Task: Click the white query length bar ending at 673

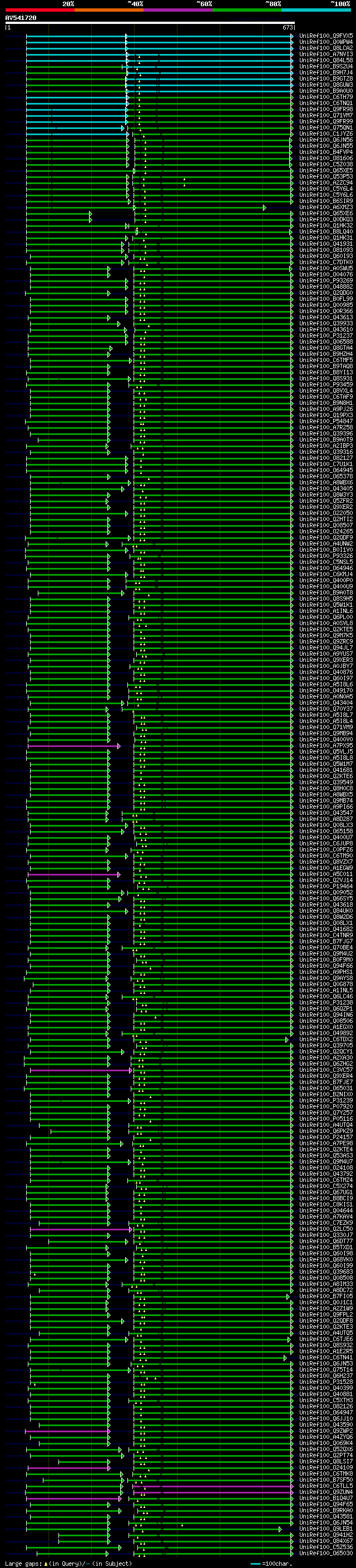Action: [150, 23]
